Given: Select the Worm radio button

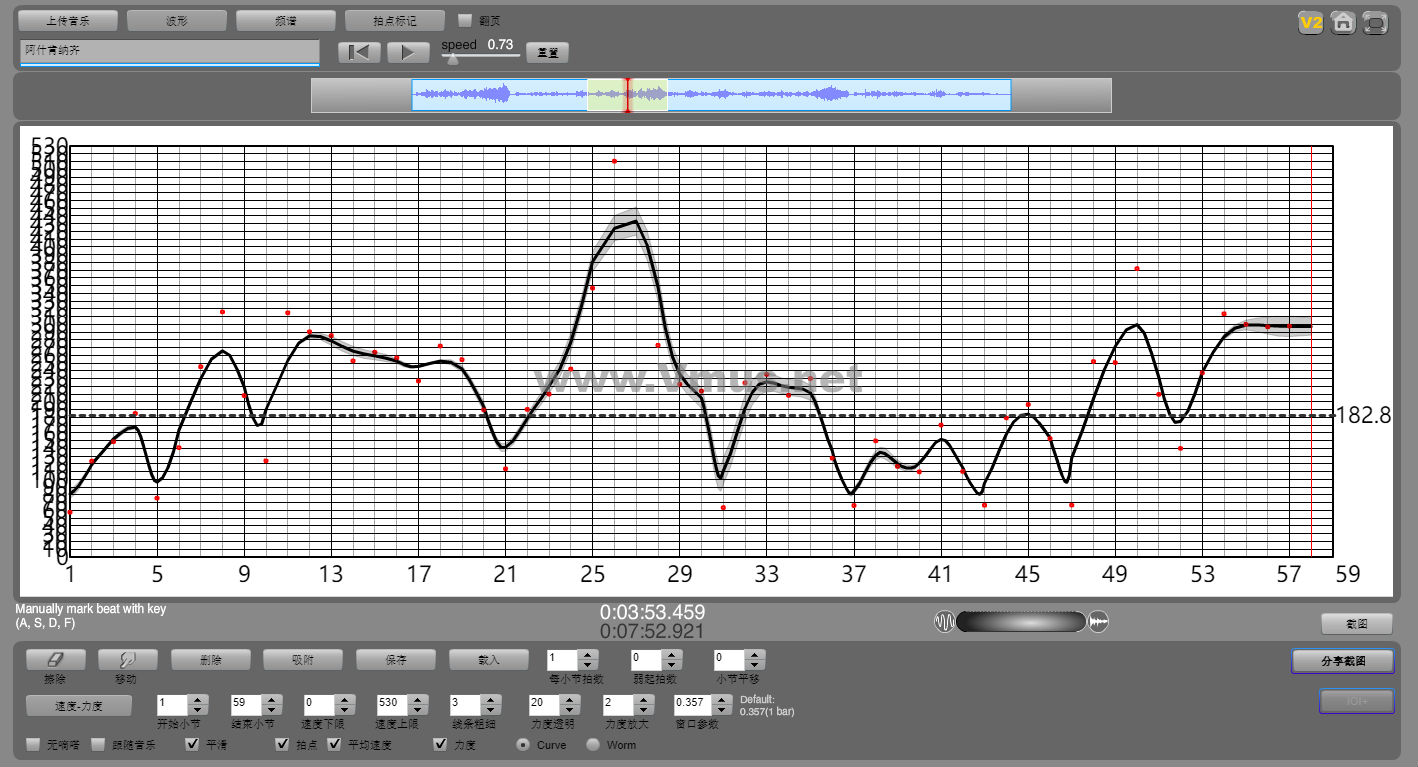Looking at the screenshot, I should [593, 744].
